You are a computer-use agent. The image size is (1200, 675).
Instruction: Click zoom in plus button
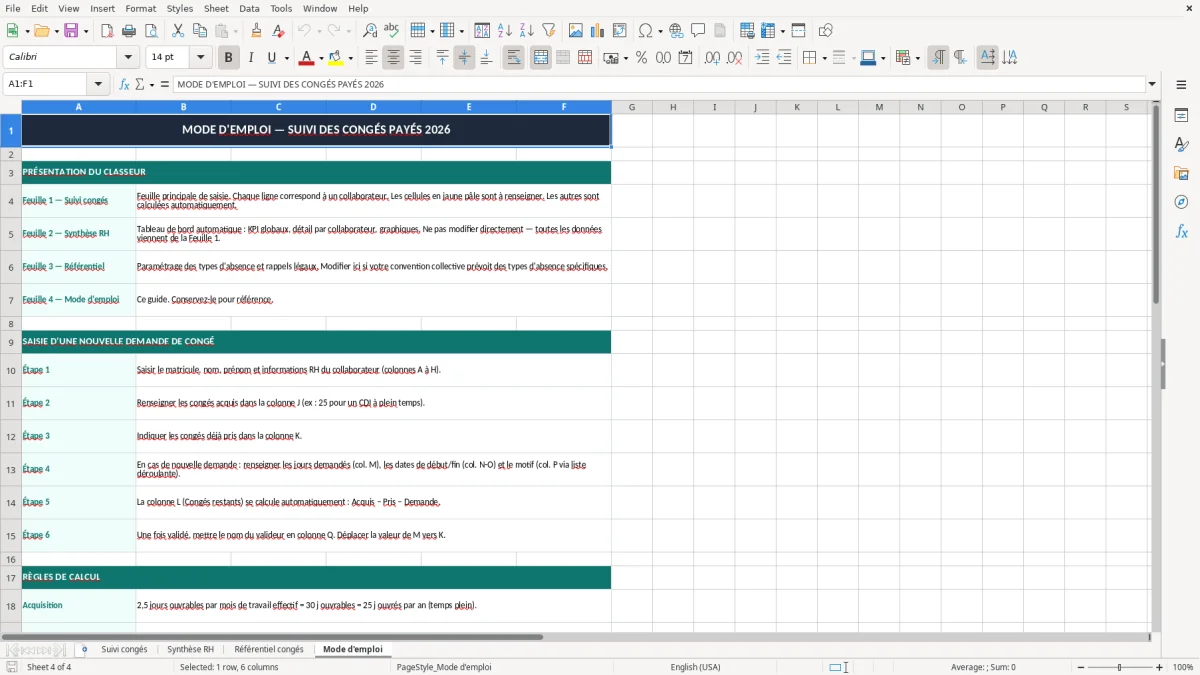point(1159,667)
